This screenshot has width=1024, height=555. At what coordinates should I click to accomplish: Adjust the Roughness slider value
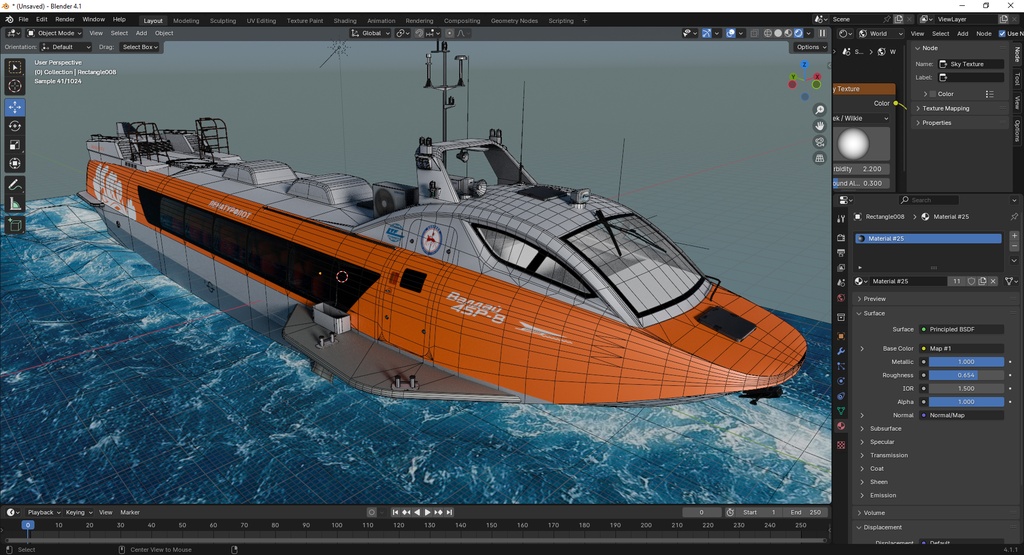tap(966, 375)
